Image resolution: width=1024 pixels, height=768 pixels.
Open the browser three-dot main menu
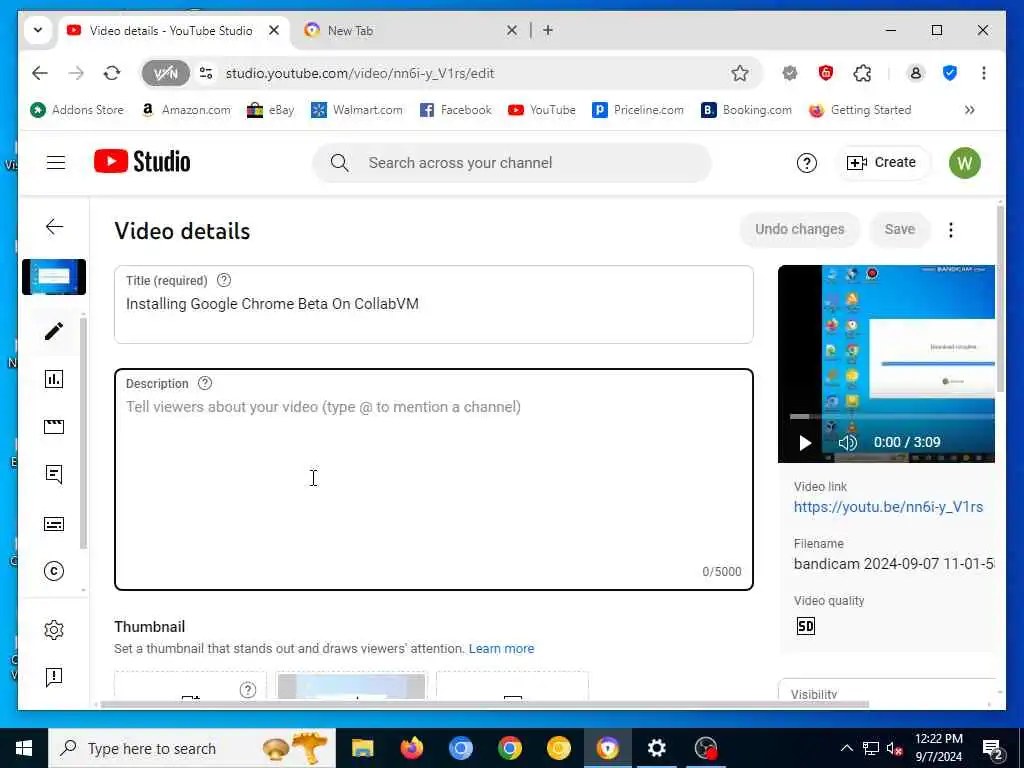coord(984,73)
